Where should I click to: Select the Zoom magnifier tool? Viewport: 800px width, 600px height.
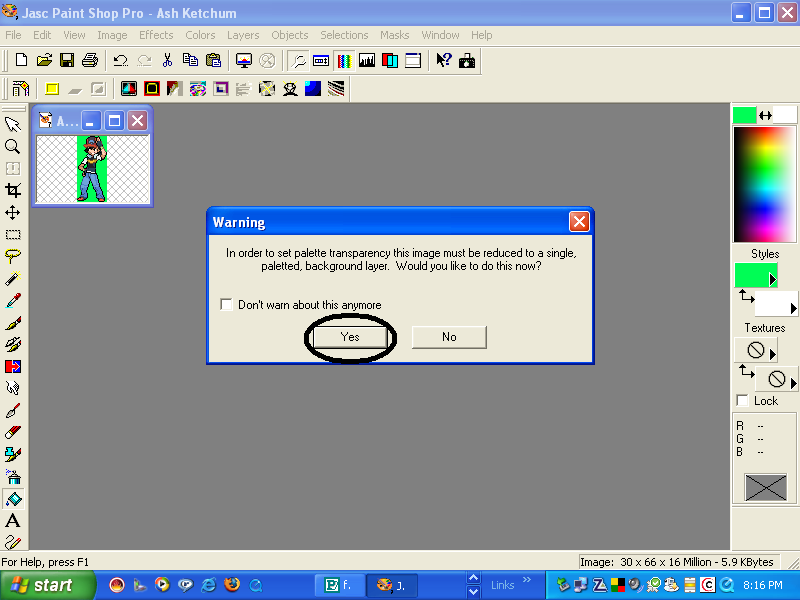pos(13,146)
